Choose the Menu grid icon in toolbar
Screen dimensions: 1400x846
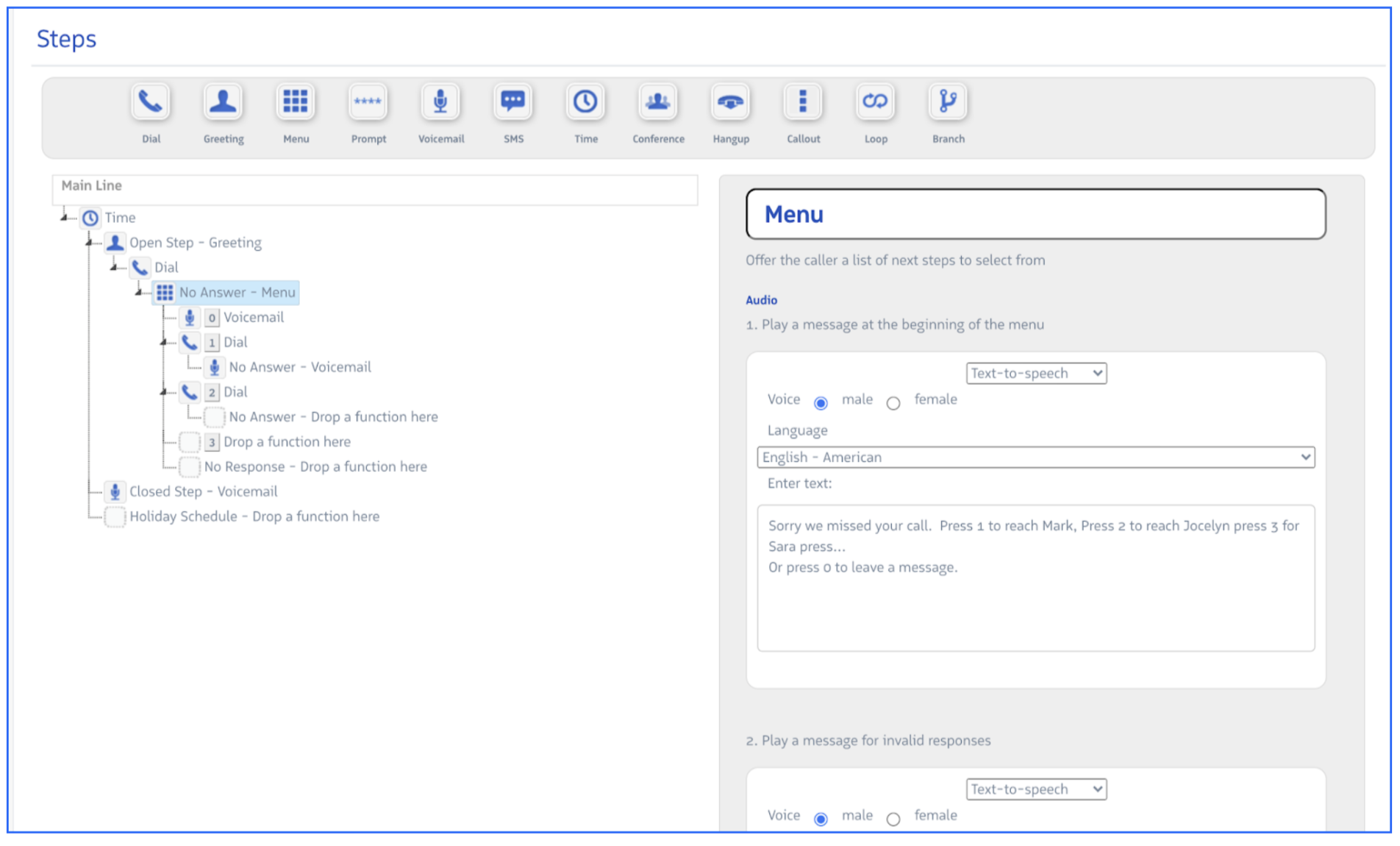296,102
